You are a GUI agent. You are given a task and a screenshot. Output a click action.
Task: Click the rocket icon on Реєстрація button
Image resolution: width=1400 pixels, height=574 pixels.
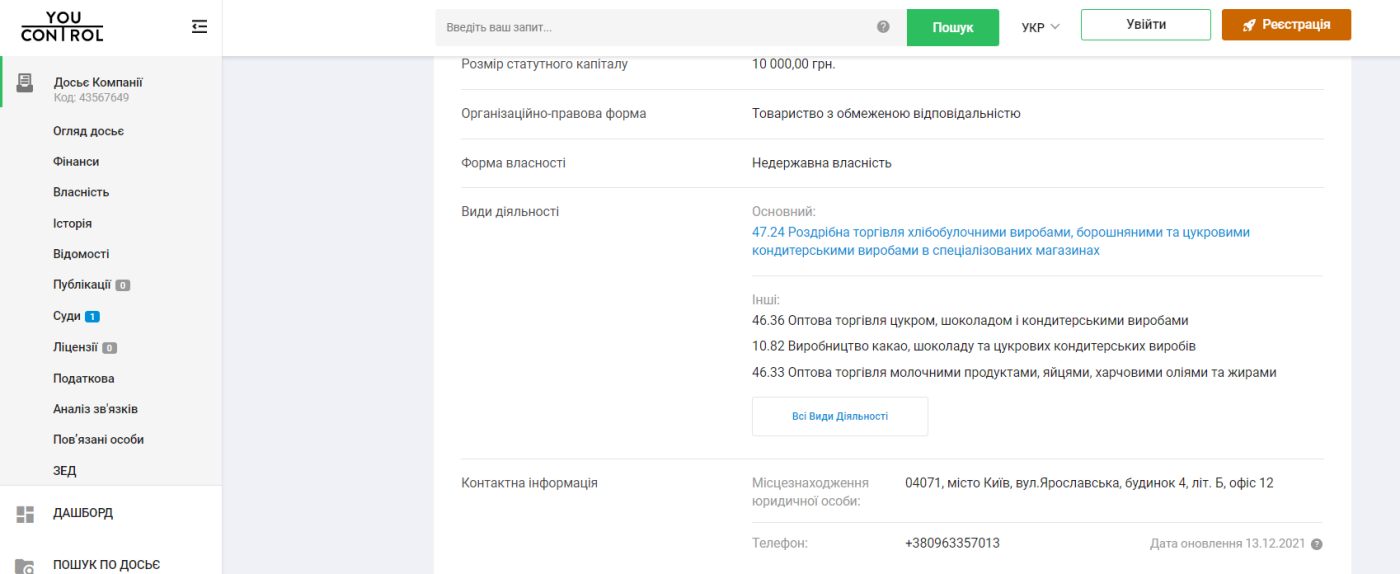coord(1249,25)
